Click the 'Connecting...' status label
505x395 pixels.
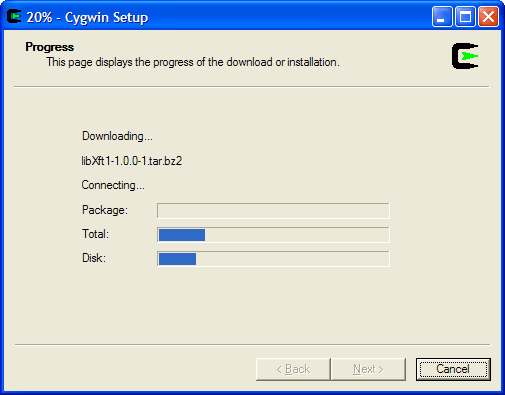pos(113,185)
